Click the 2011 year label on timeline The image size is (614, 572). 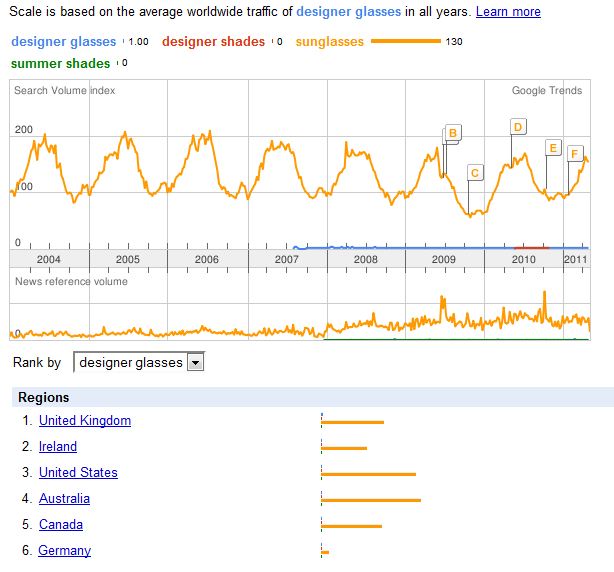576,259
